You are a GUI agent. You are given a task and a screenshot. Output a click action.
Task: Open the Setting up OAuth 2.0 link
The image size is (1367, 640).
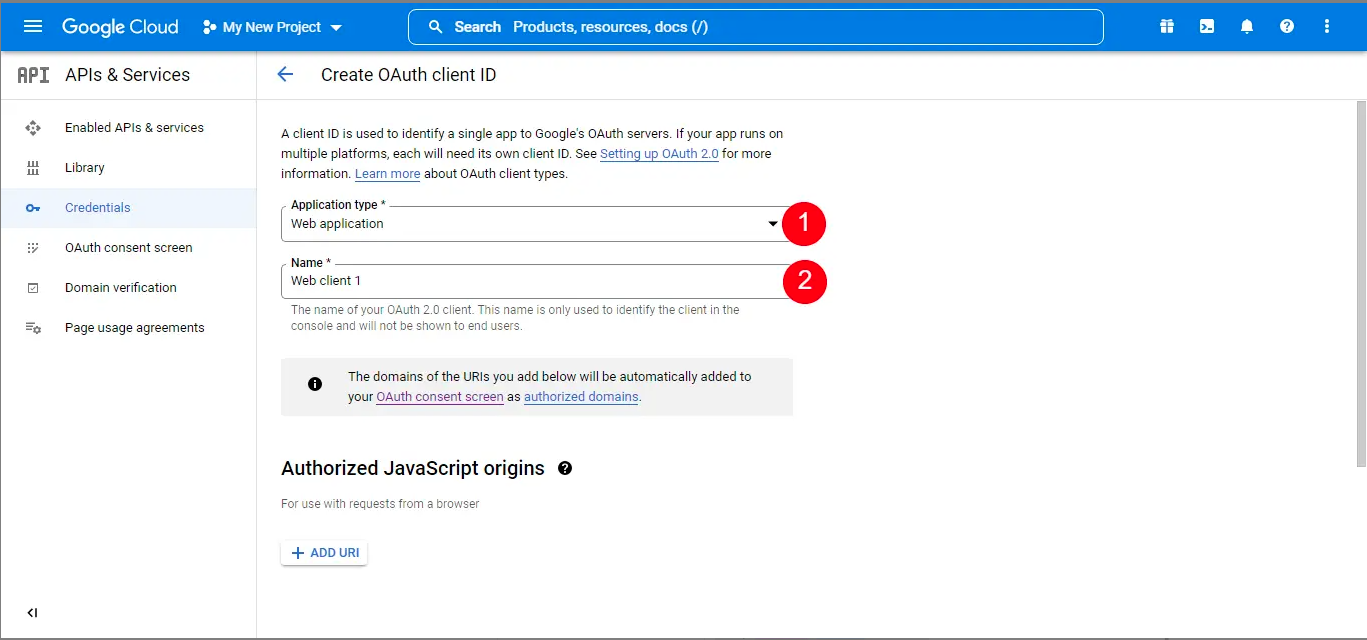tap(658, 153)
